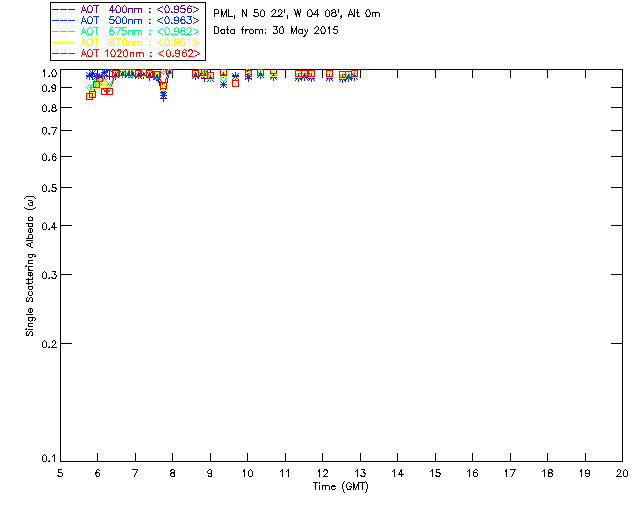Click the AOT 675nm legend entry

coord(127,31)
